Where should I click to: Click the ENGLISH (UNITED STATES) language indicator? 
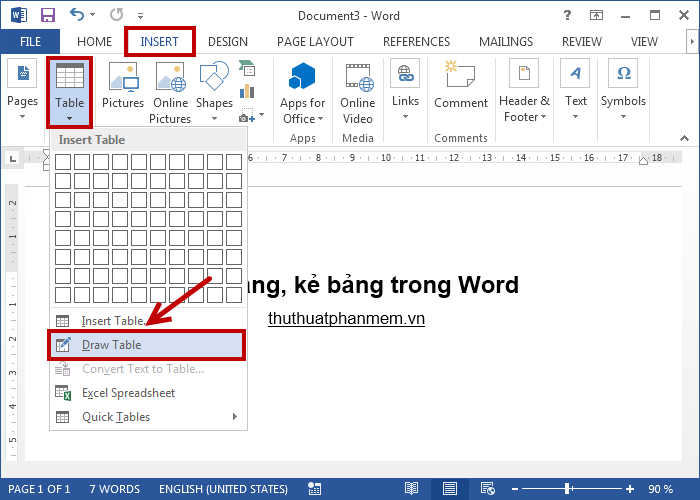pyautogui.click(x=223, y=489)
